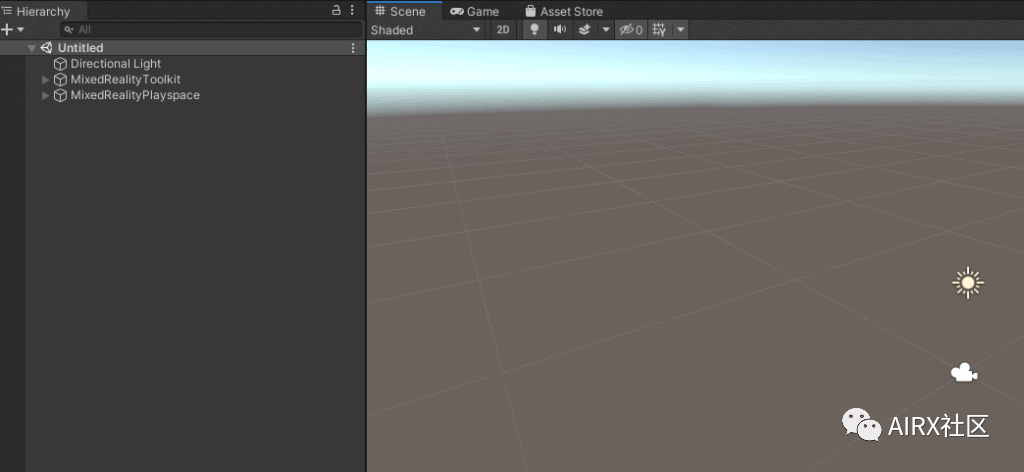Select MixedRealityPlayspace in Hierarchy
The height and width of the screenshot is (472, 1024).
click(135, 95)
